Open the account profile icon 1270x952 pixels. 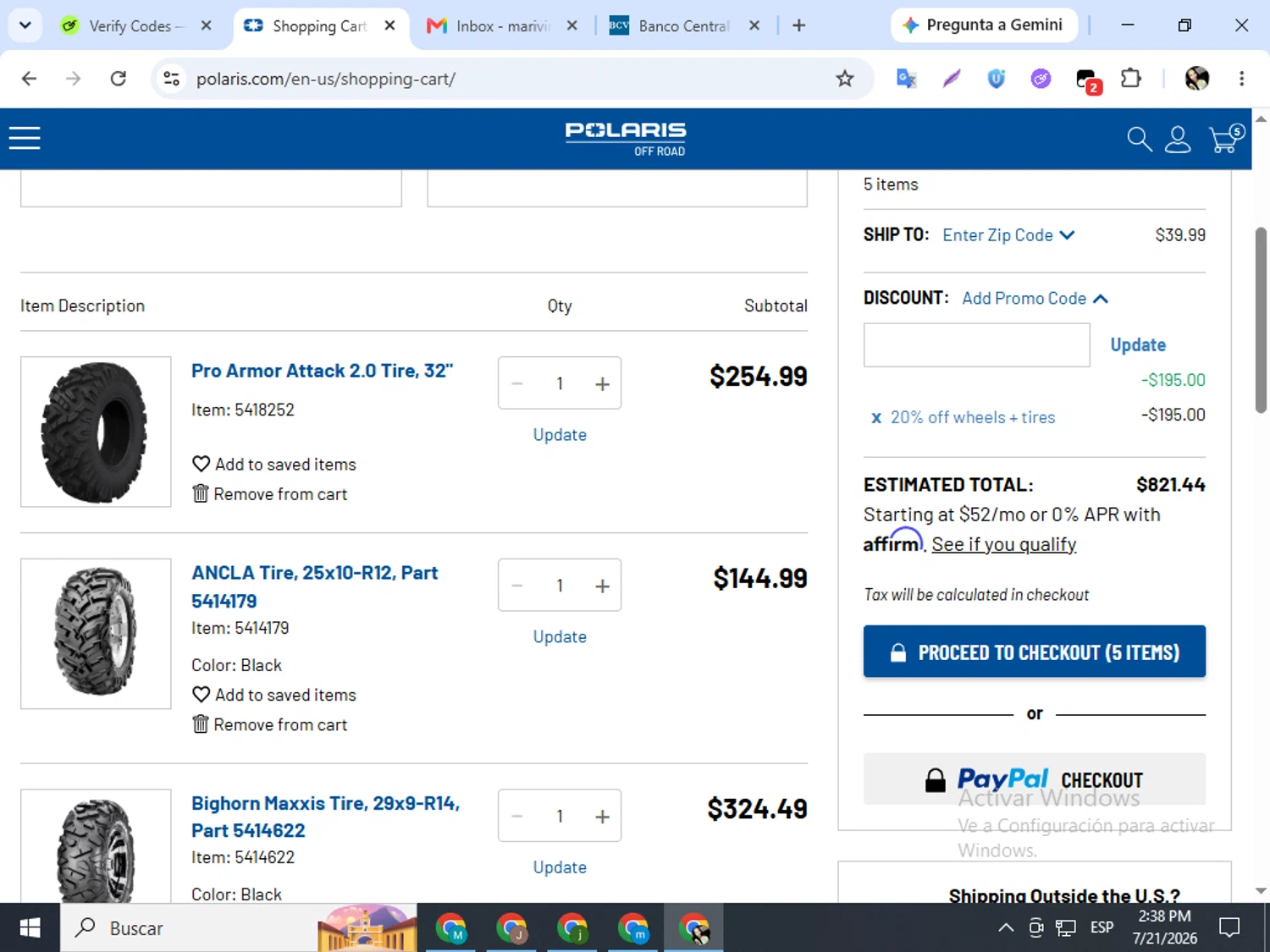tap(1178, 139)
